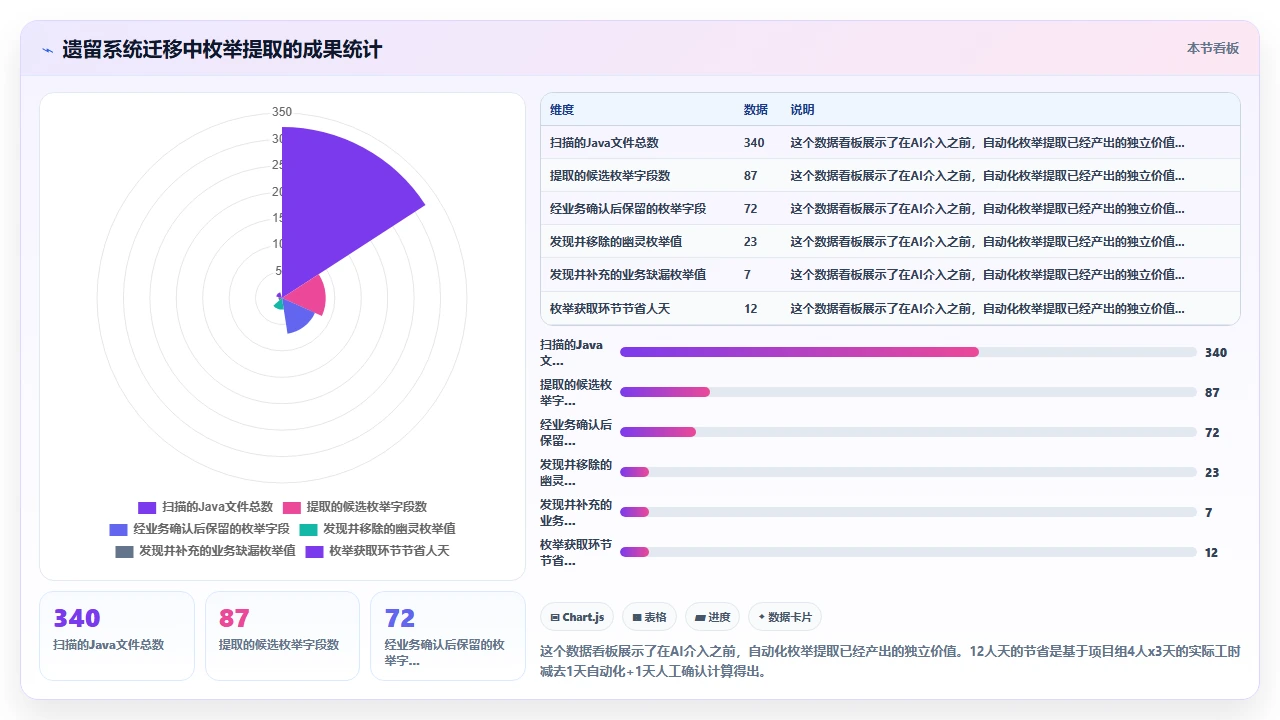The image size is (1280, 720).
Task: Click the blue polar chart segment
Action: tap(298, 318)
